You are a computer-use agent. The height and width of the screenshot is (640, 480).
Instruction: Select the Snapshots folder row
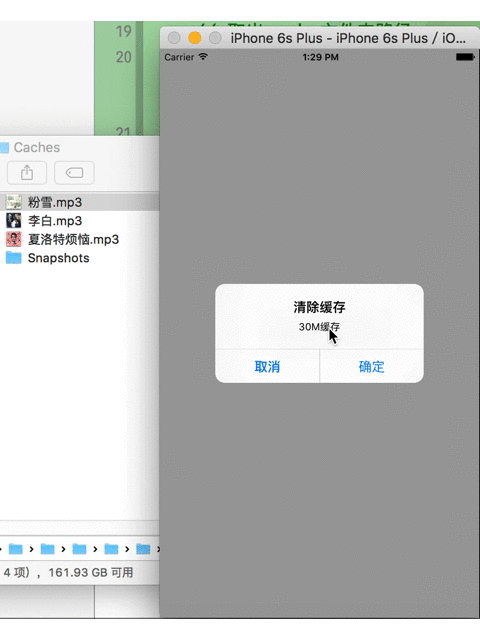pos(80,258)
